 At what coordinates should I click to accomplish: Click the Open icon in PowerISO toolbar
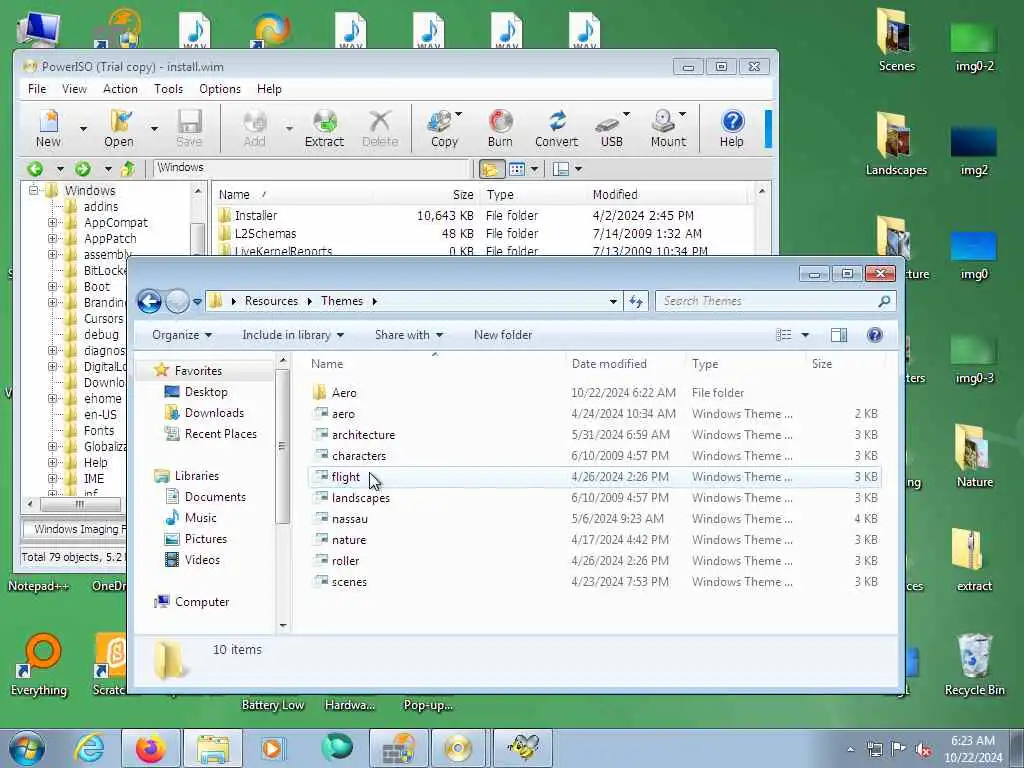(119, 128)
